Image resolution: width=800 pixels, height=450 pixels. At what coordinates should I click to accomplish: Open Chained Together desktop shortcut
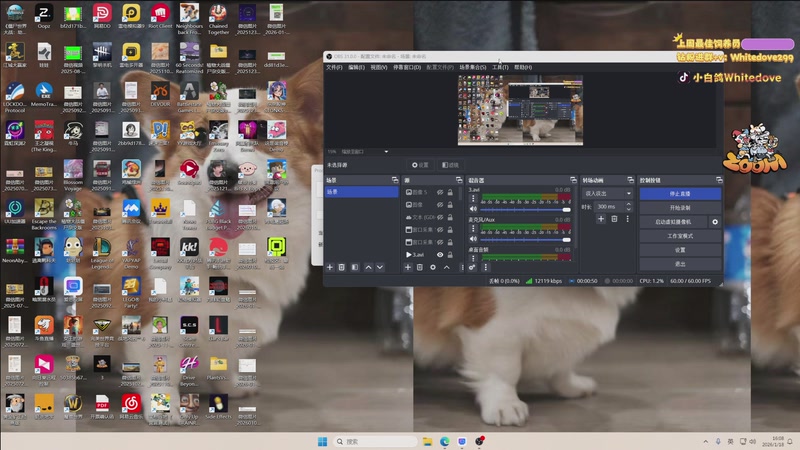(218, 20)
